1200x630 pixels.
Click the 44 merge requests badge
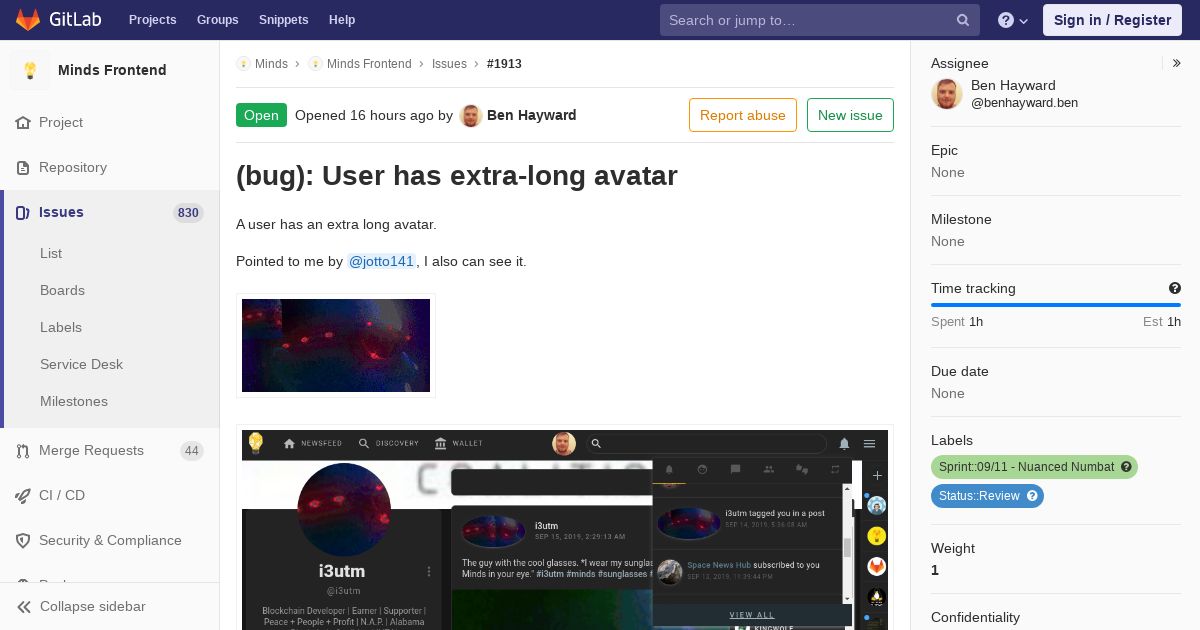[192, 451]
